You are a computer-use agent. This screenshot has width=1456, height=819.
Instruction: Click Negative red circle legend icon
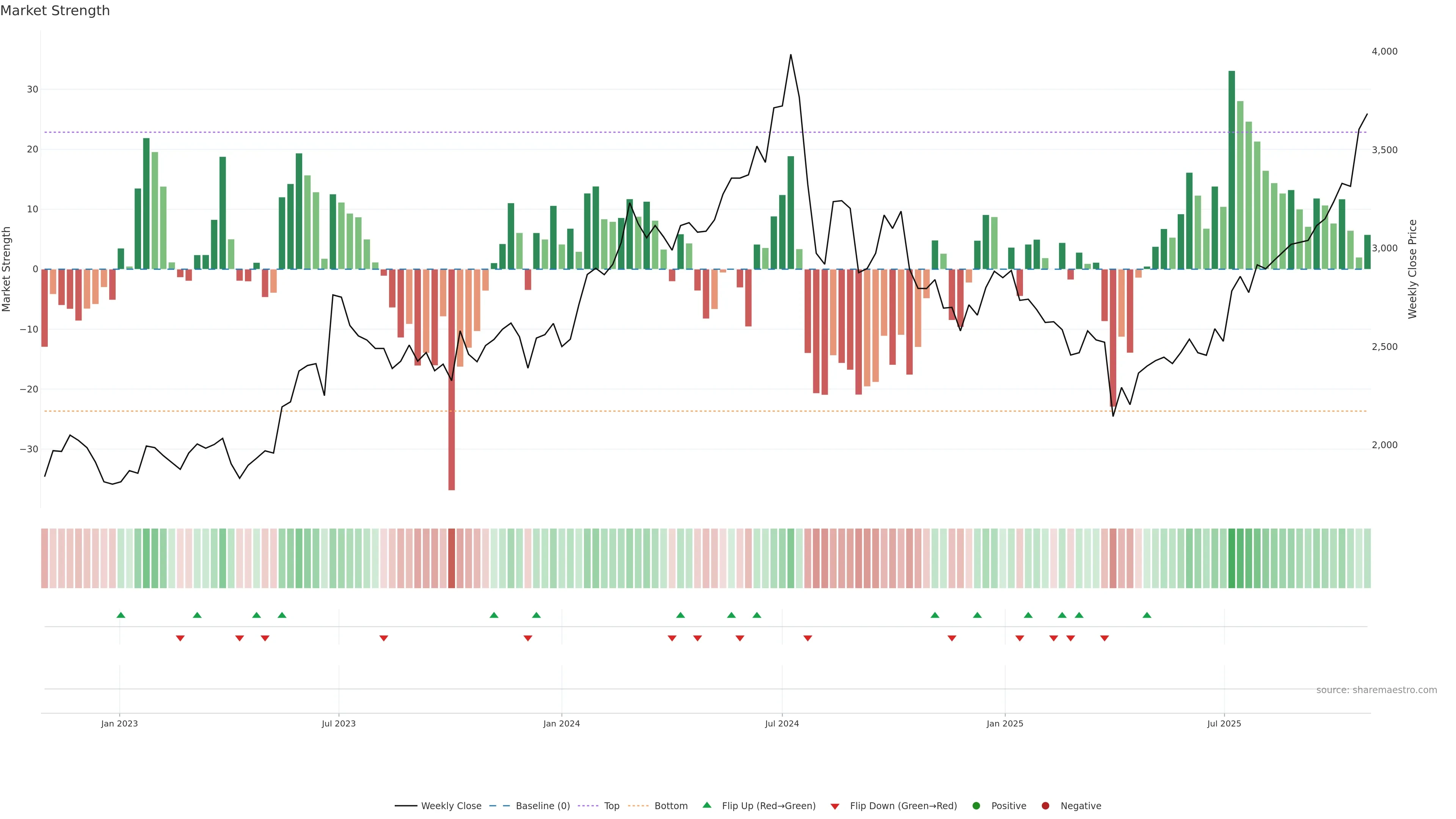click(1045, 806)
